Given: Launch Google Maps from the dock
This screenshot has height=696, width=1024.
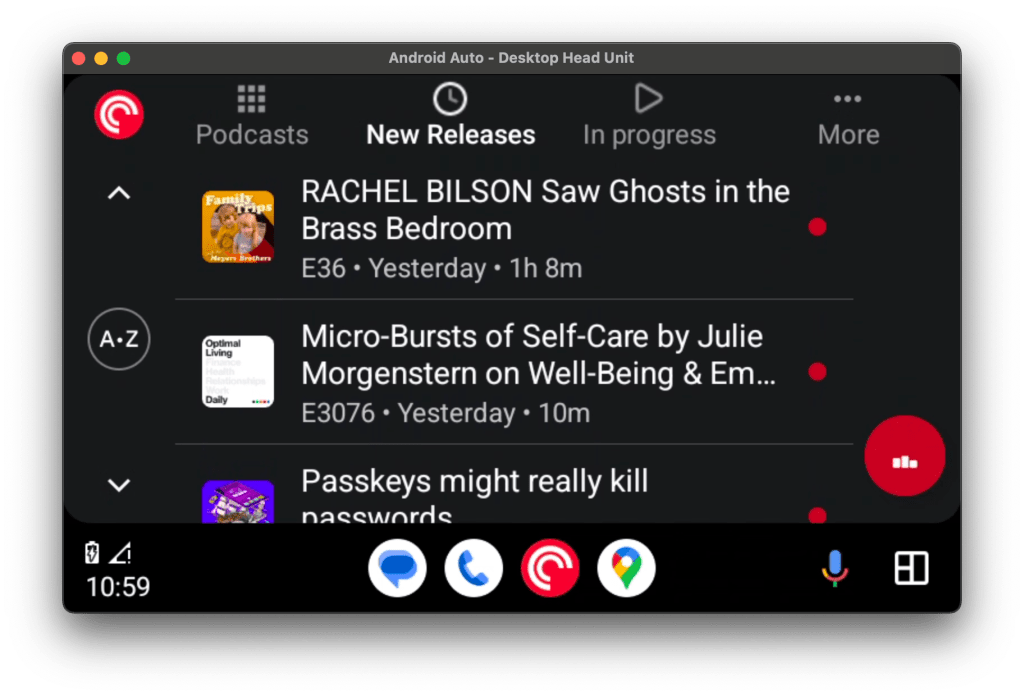Looking at the screenshot, I should (x=625, y=567).
